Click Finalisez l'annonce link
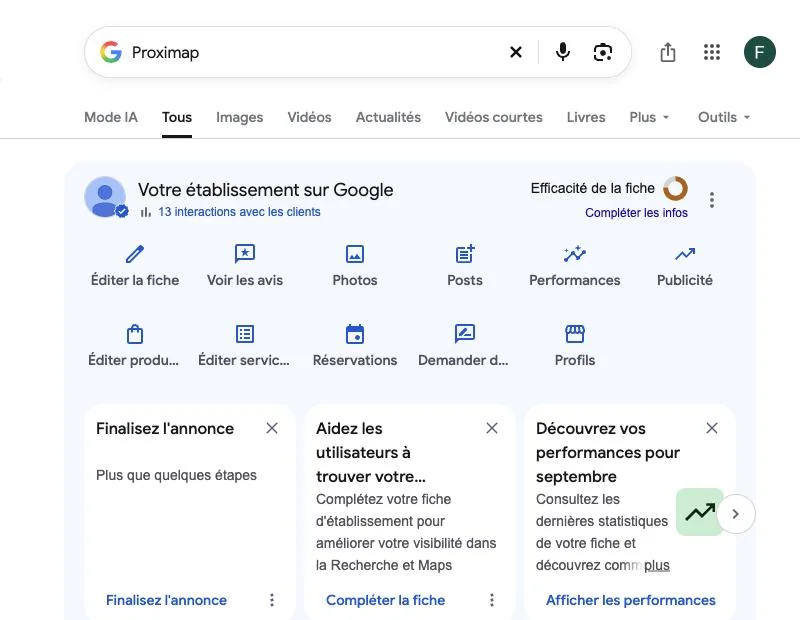This screenshot has height=620, width=800. (166, 600)
